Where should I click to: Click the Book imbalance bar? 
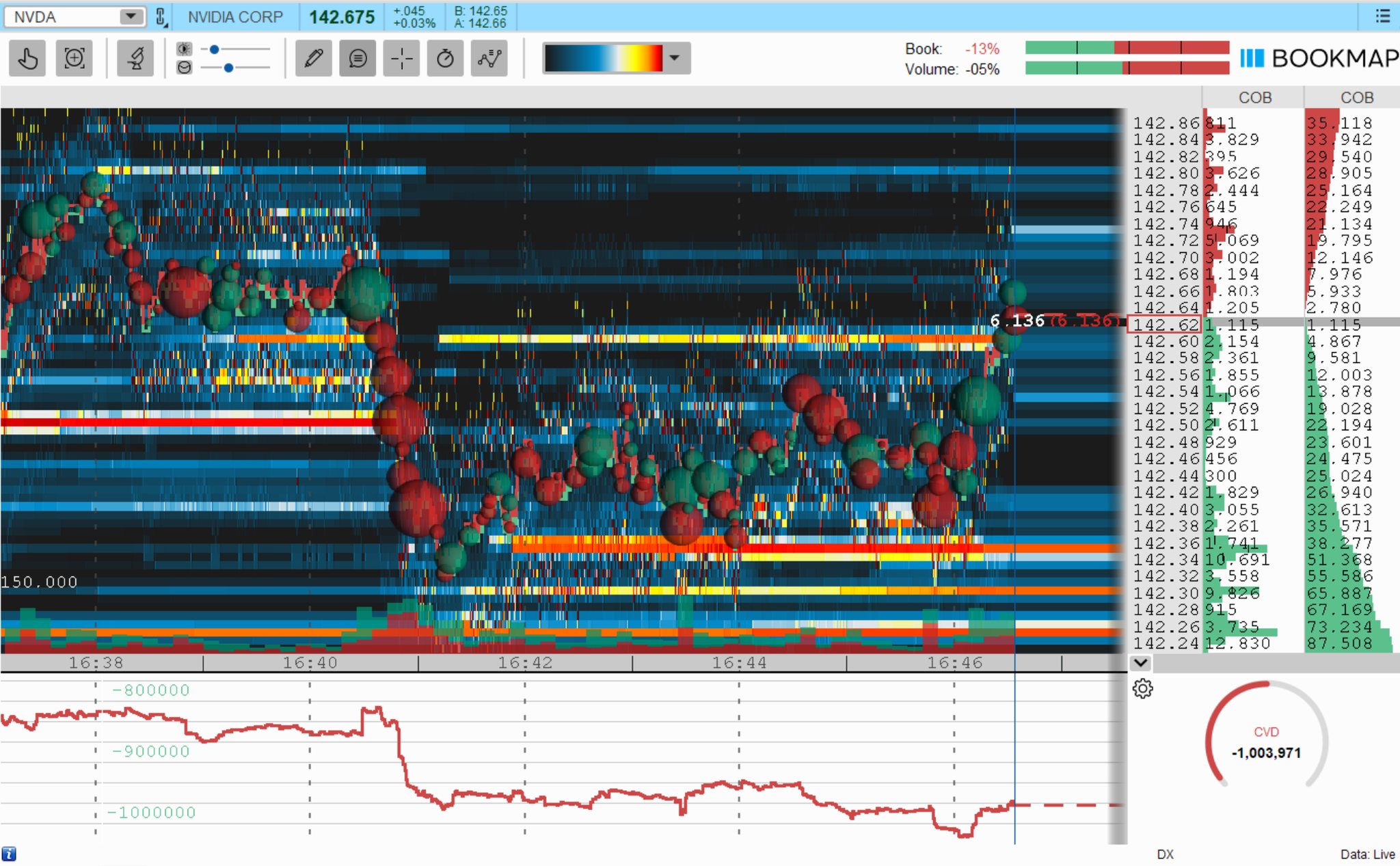point(1127,48)
